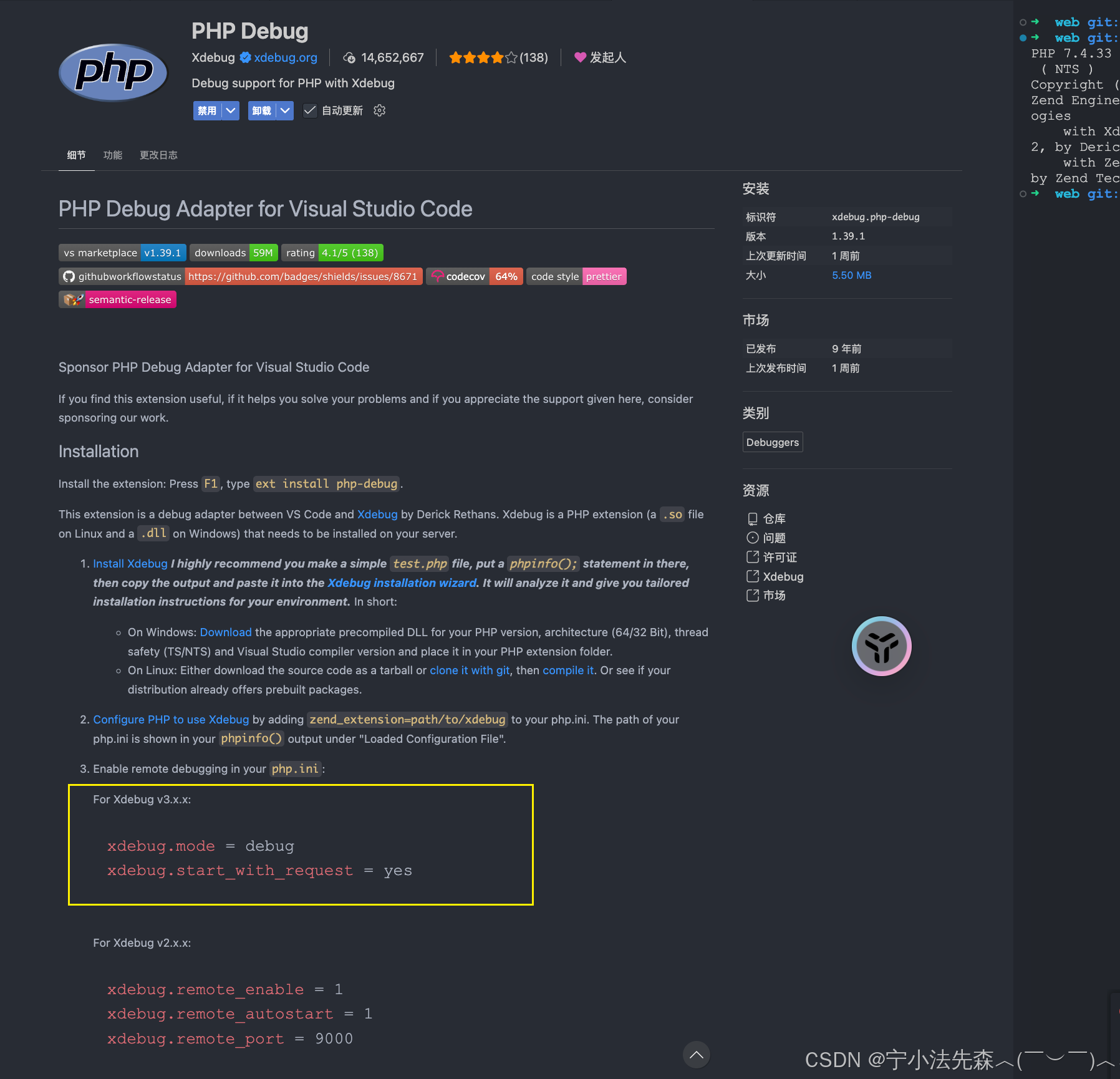Click the xdebug.mode = debug code line
1120x1079 pixels.
(200, 846)
